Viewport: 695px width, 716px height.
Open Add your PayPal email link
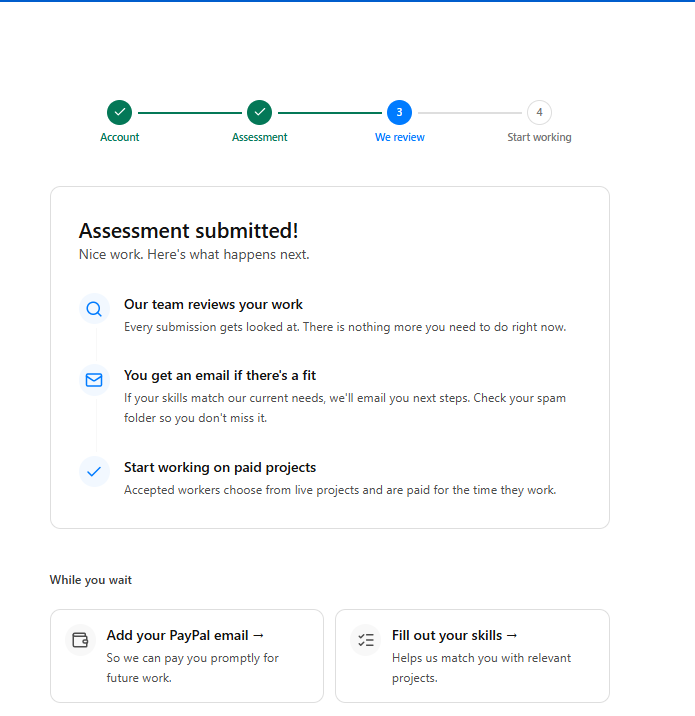(x=185, y=635)
